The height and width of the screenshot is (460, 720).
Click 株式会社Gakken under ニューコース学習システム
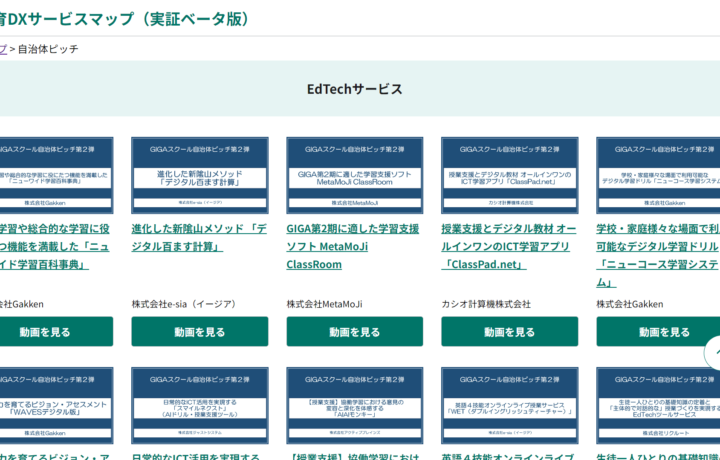point(630,304)
